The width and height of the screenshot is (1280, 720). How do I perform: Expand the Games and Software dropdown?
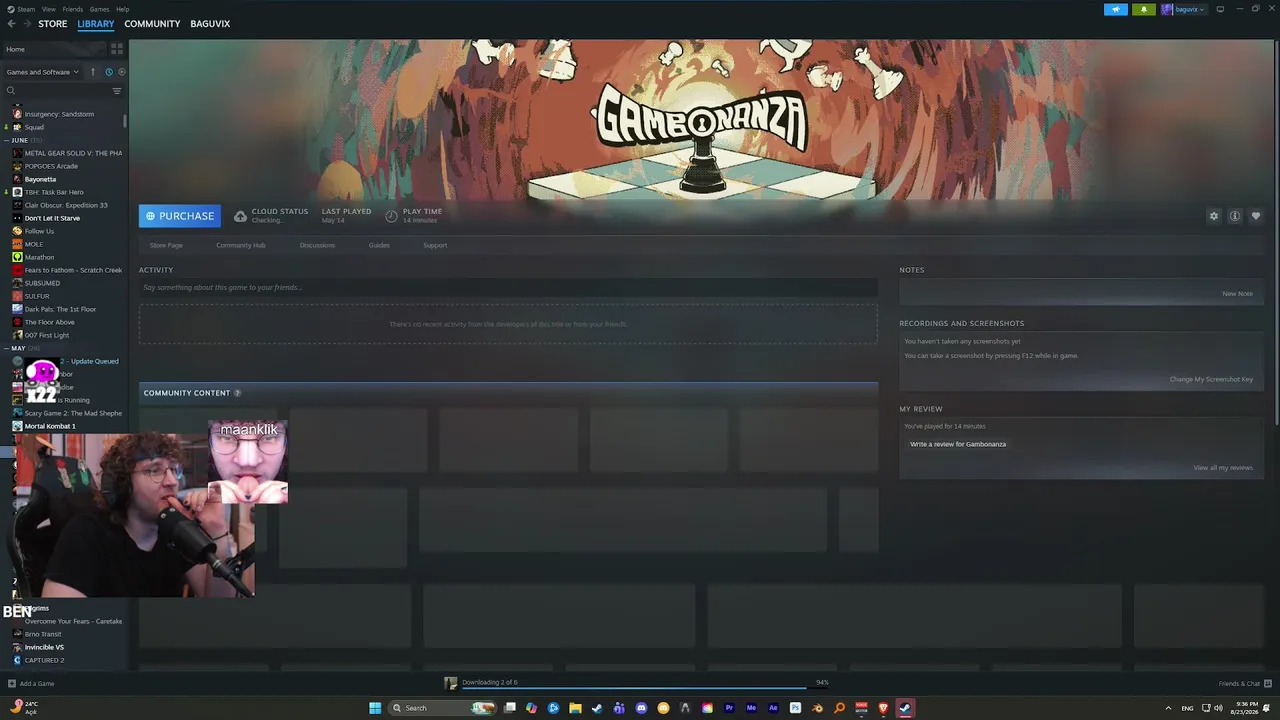(x=42, y=72)
